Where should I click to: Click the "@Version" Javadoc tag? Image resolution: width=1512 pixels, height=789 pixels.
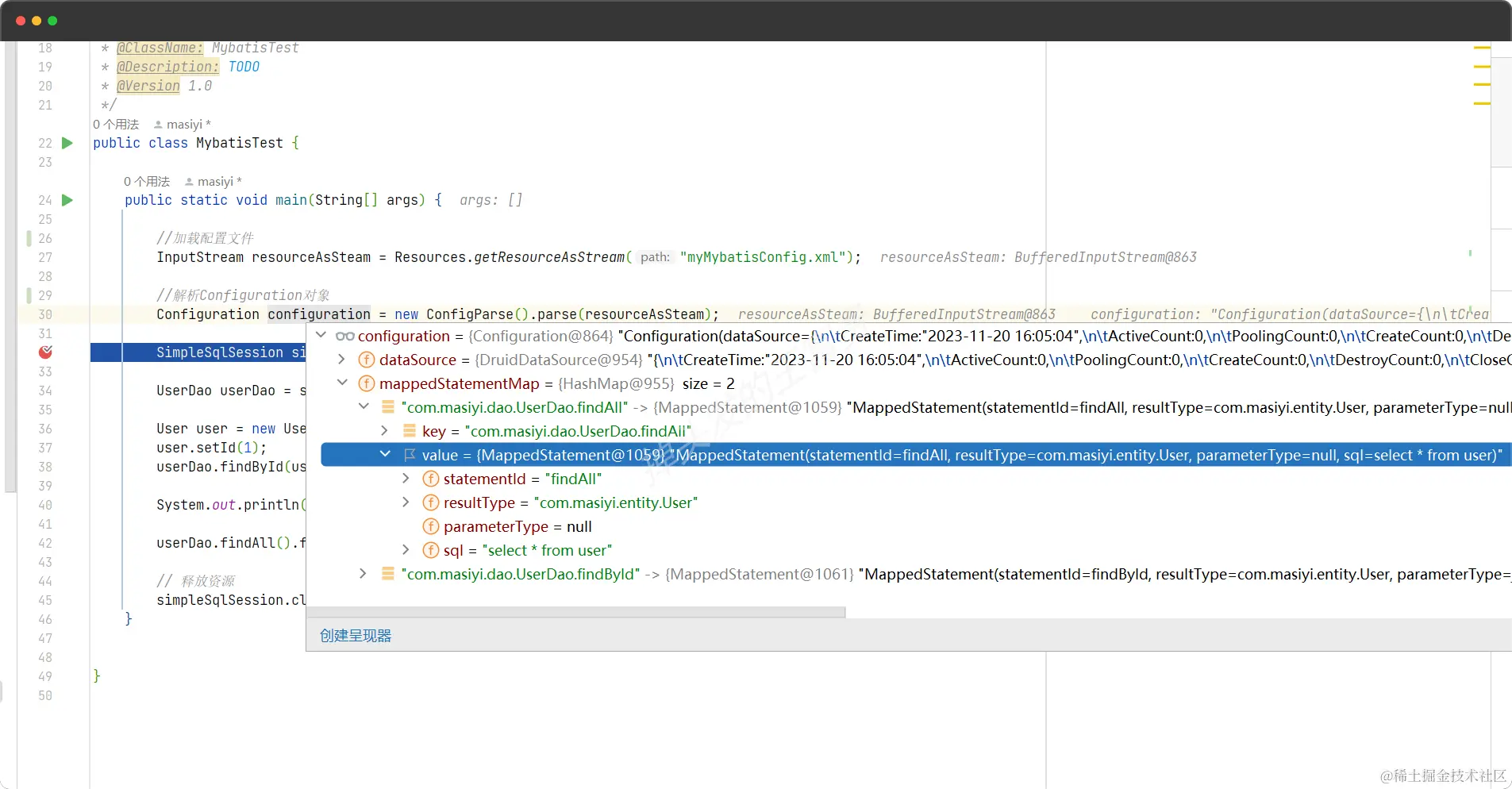click(148, 86)
